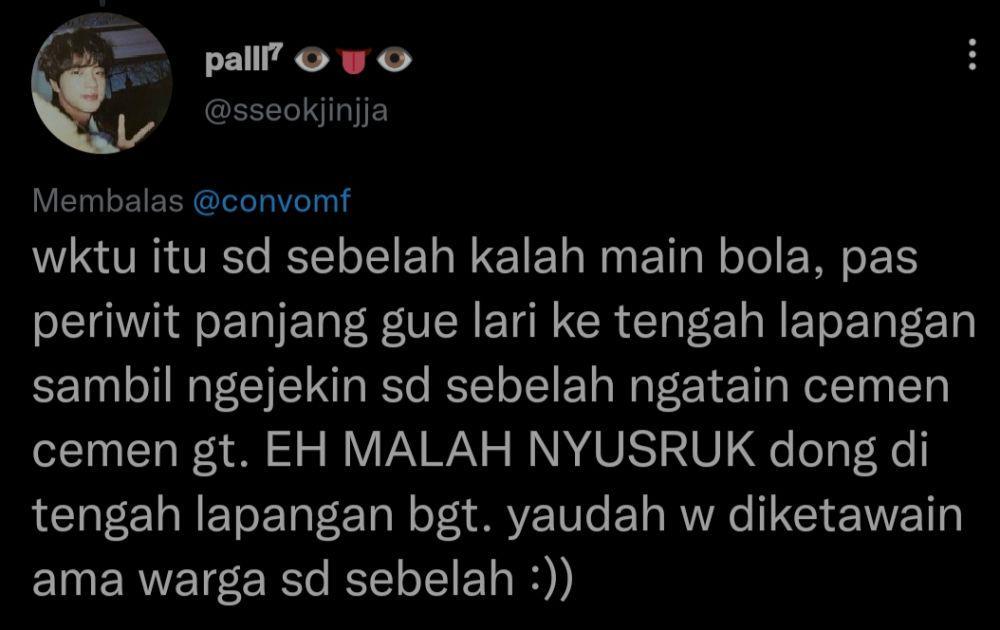Click the ':))' smiley ending the tweet
This screenshot has width=1000, height=630.
[x=552, y=579]
